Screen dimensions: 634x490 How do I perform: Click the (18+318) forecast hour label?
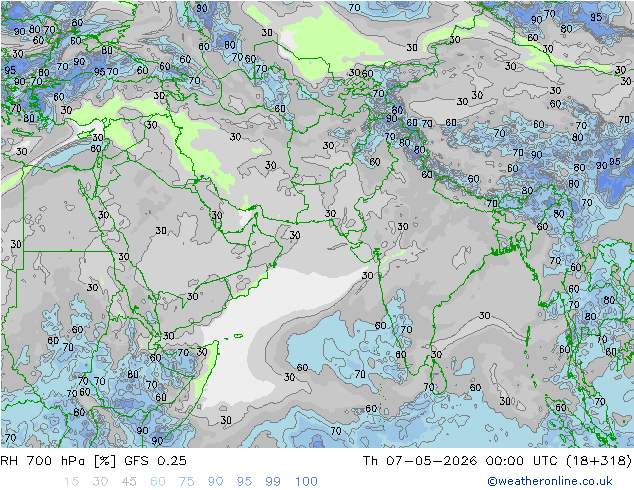(598, 460)
